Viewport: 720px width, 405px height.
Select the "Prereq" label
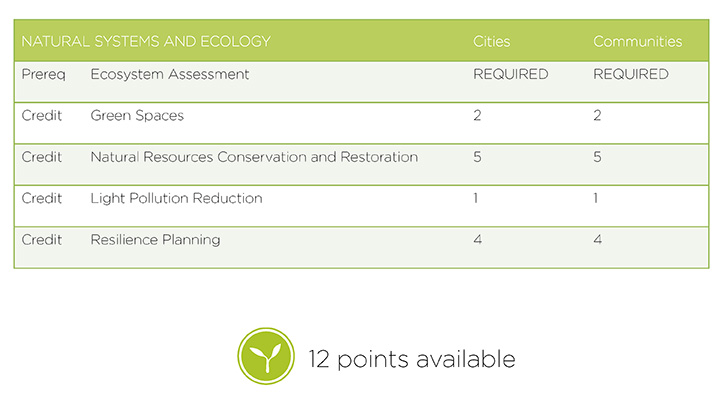tap(43, 74)
